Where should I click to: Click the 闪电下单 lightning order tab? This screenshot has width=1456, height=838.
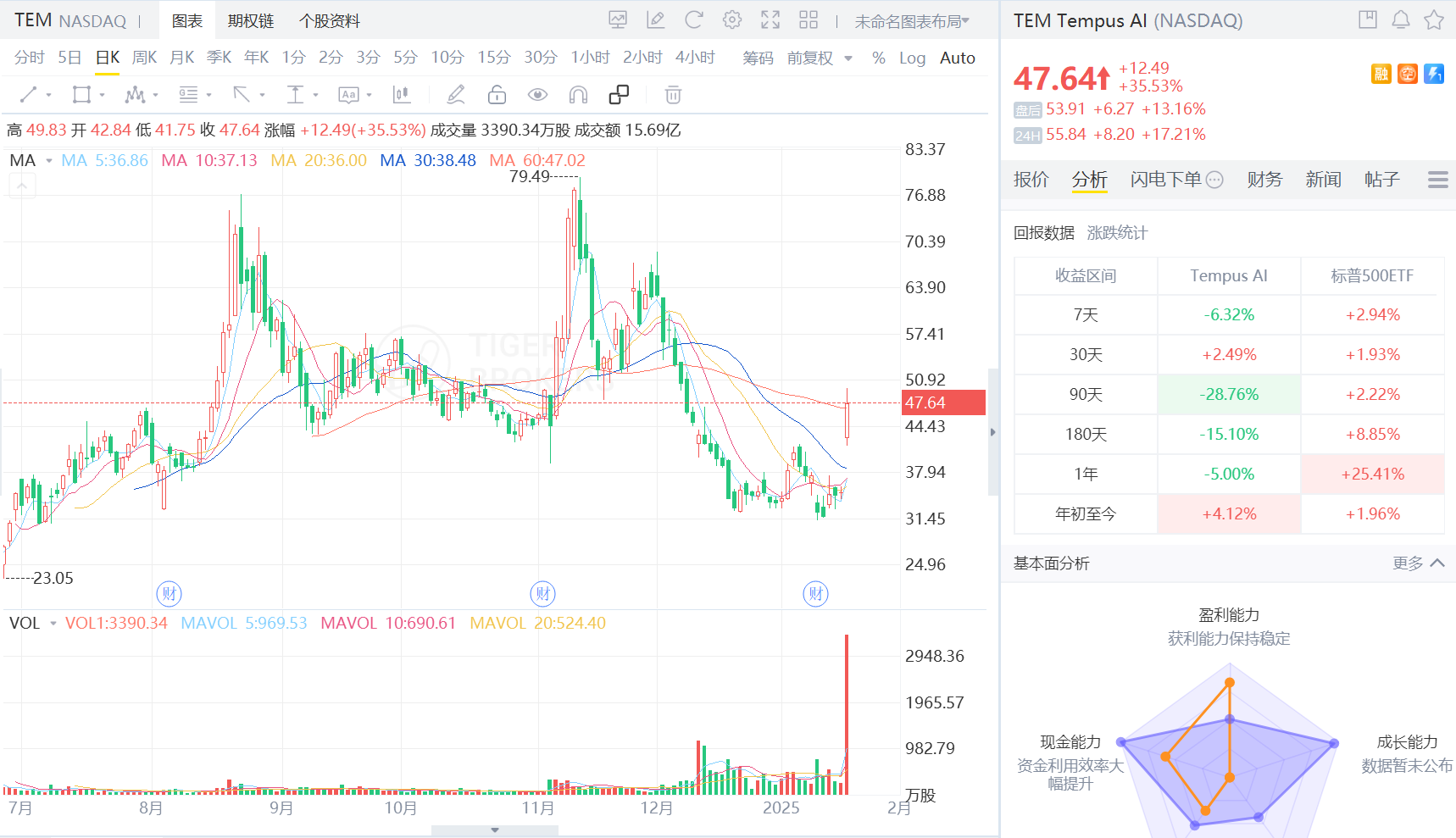[x=1165, y=180]
